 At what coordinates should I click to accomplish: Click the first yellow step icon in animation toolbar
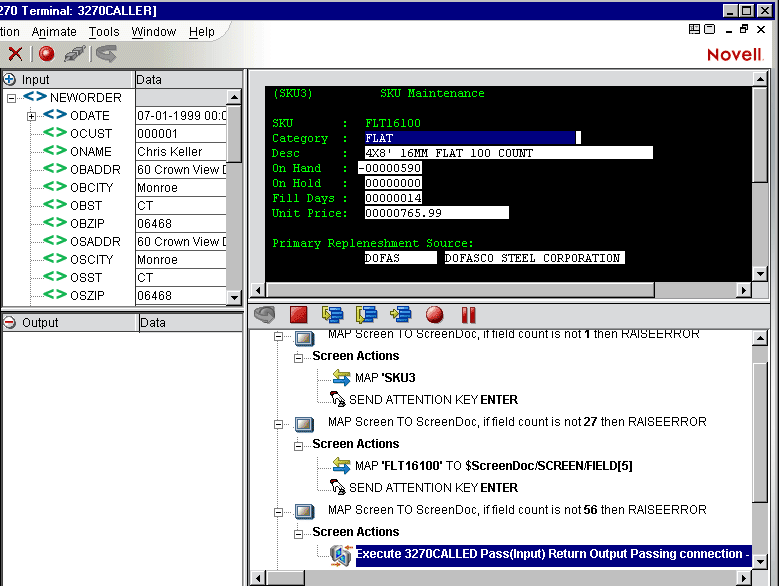coord(332,315)
